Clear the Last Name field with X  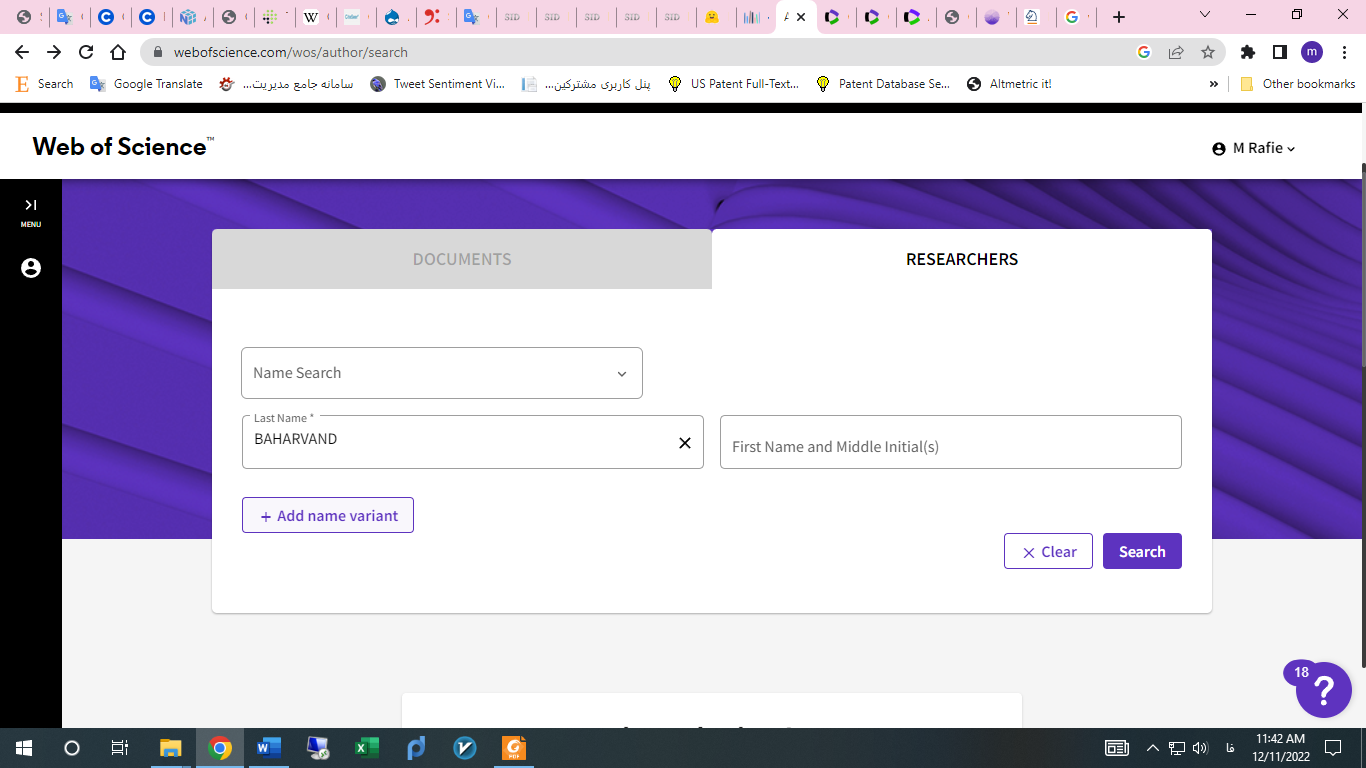point(685,443)
